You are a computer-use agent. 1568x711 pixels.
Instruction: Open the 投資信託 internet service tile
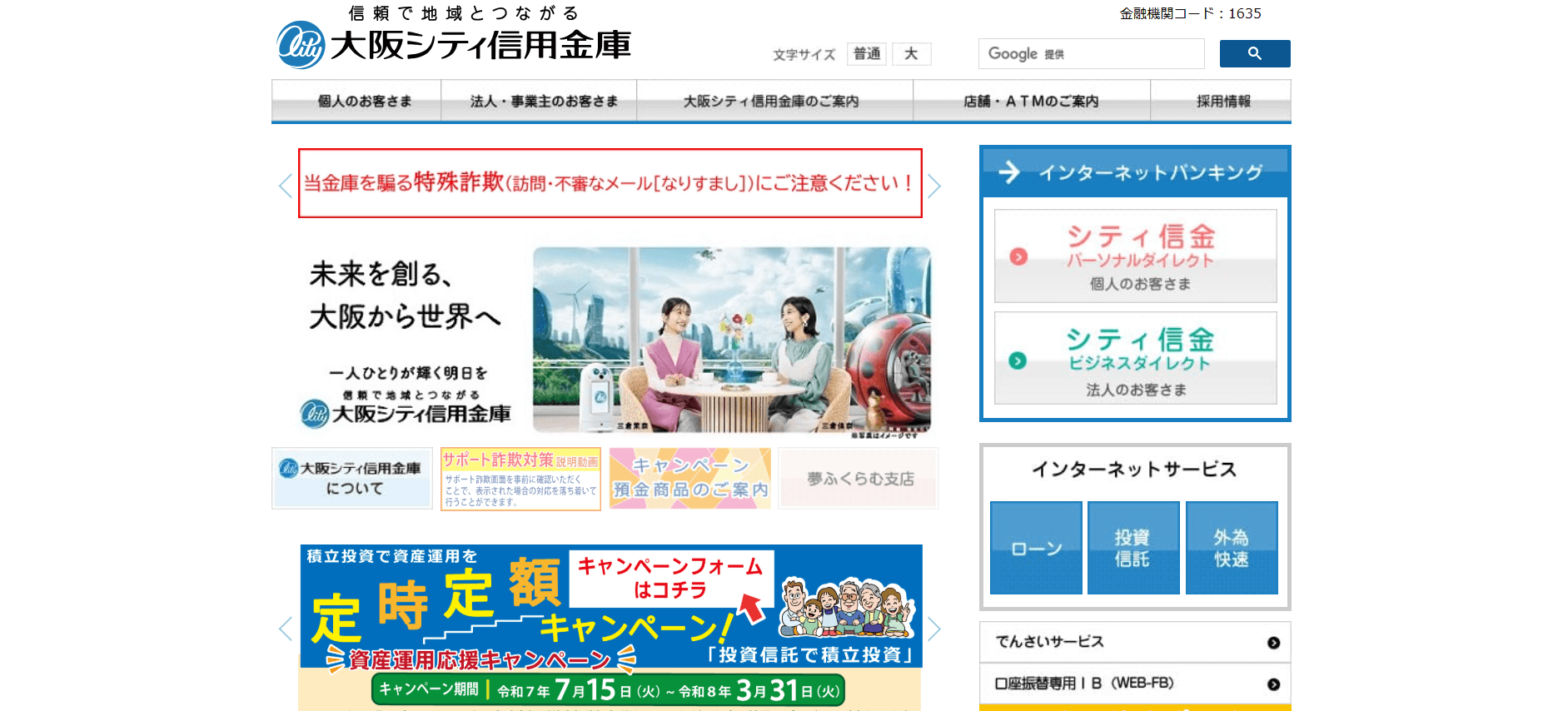pyautogui.click(x=1133, y=548)
